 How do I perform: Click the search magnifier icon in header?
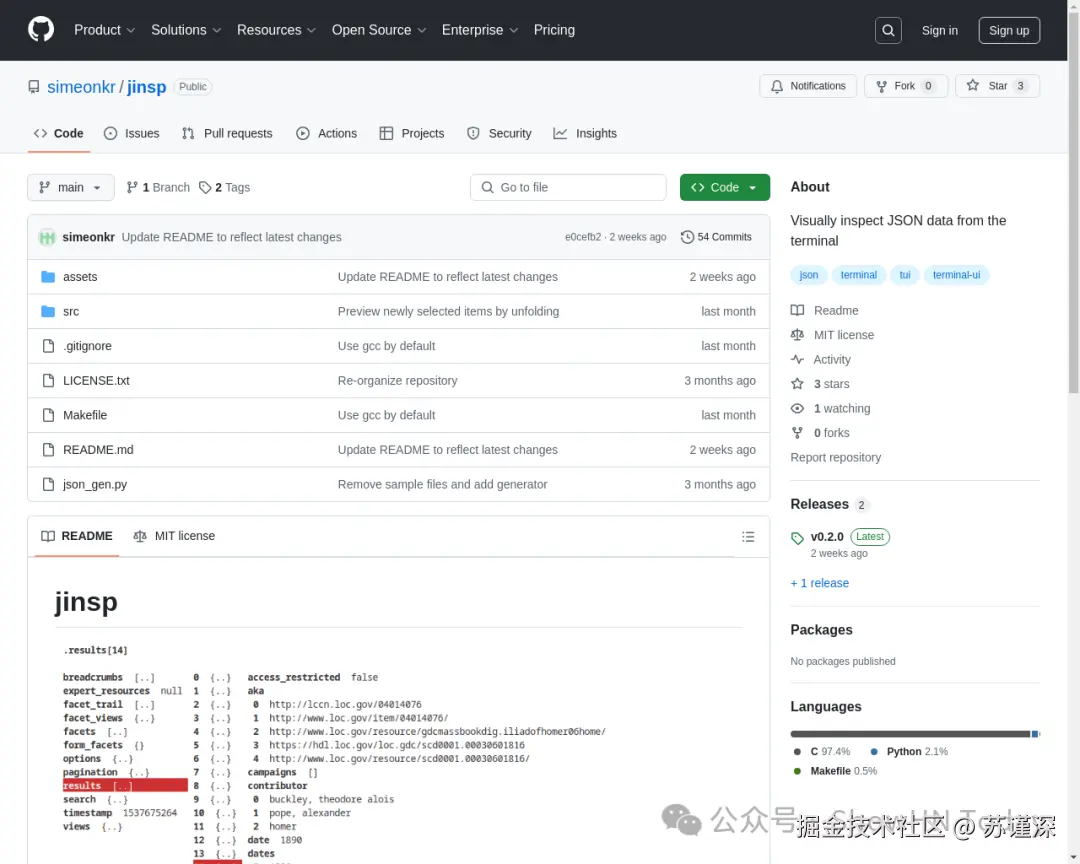[x=888, y=30]
